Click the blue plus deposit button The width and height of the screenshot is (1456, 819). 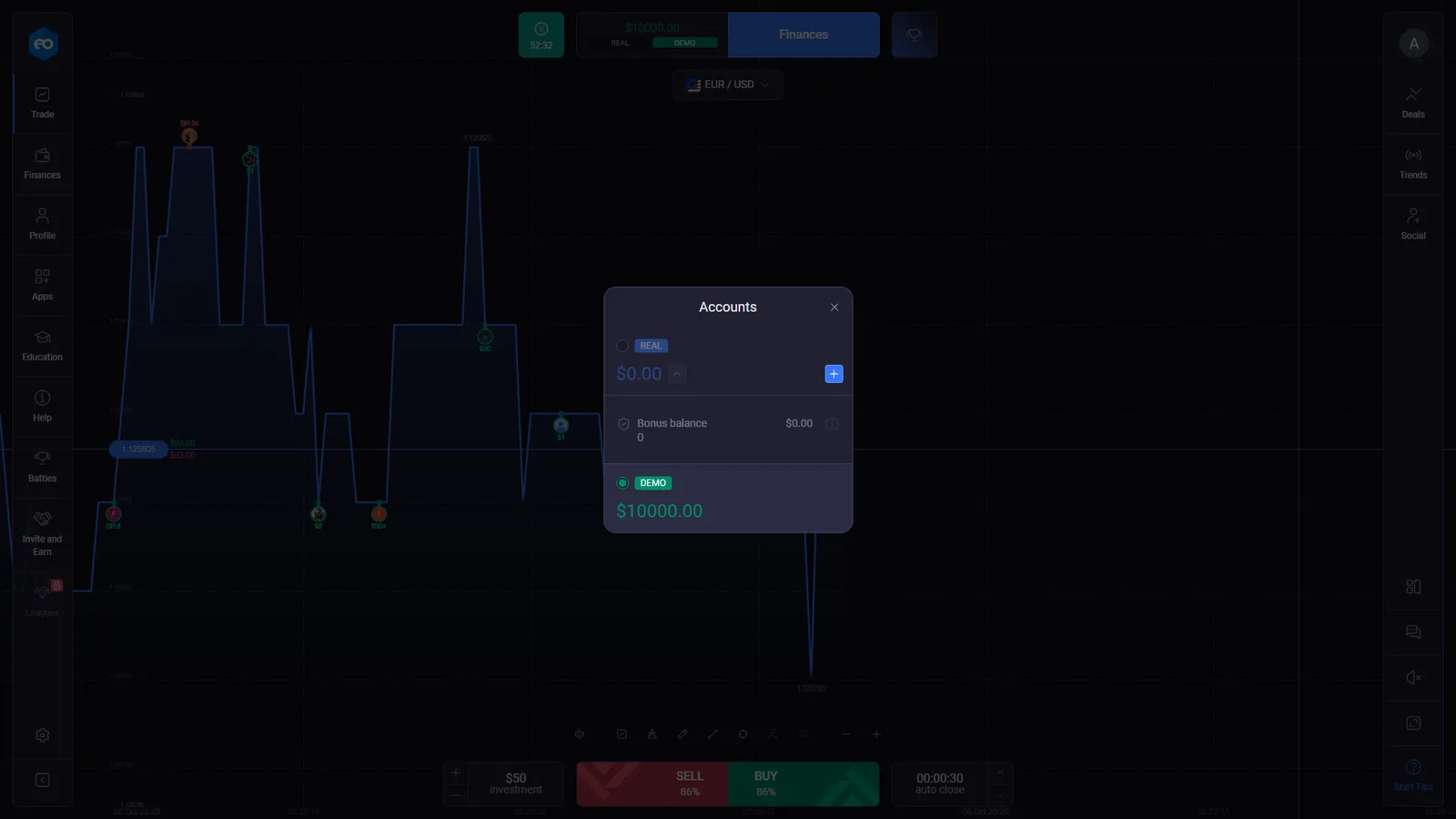click(x=834, y=374)
